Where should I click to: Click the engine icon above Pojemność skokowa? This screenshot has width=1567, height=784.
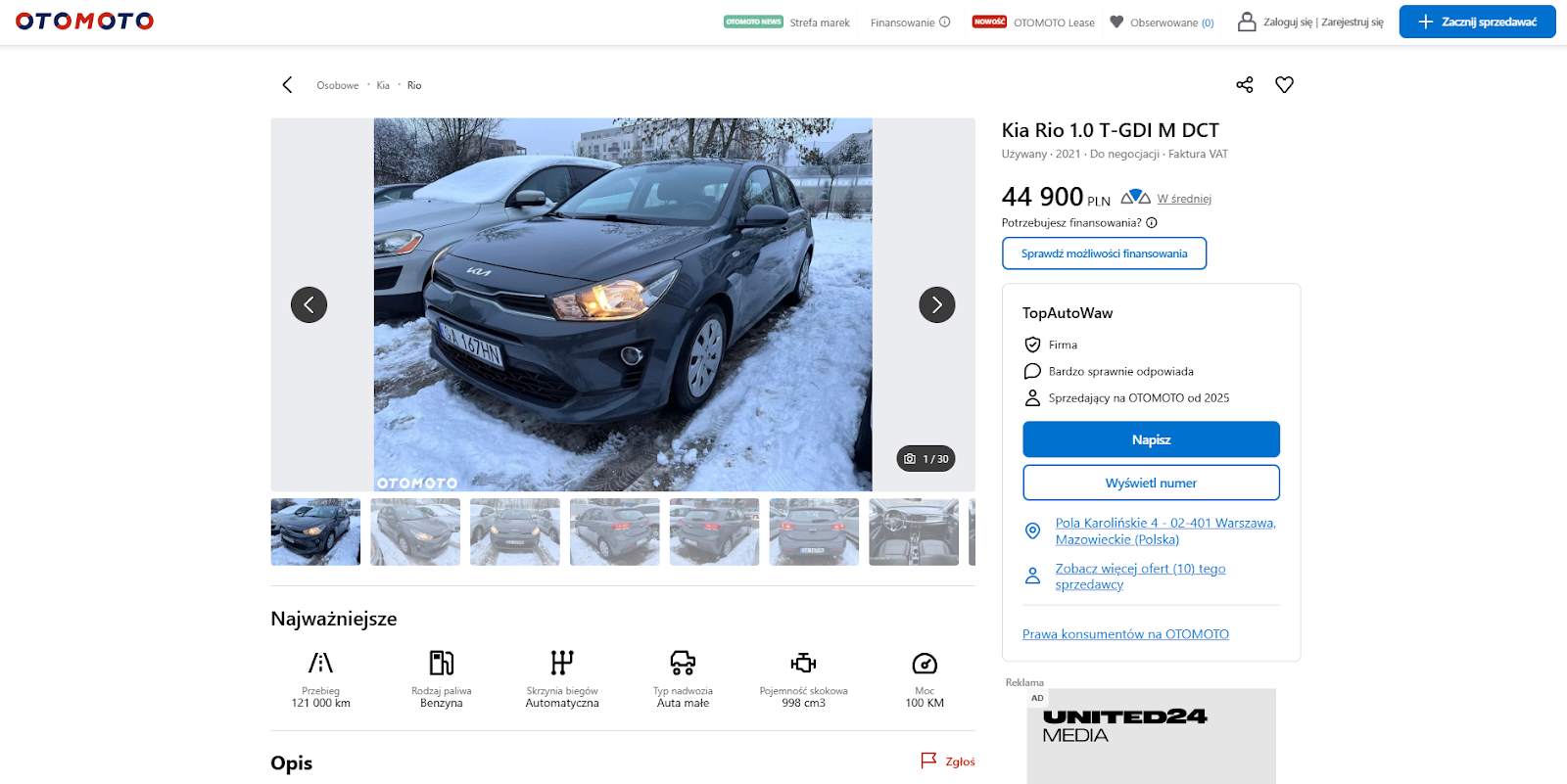(803, 663)
